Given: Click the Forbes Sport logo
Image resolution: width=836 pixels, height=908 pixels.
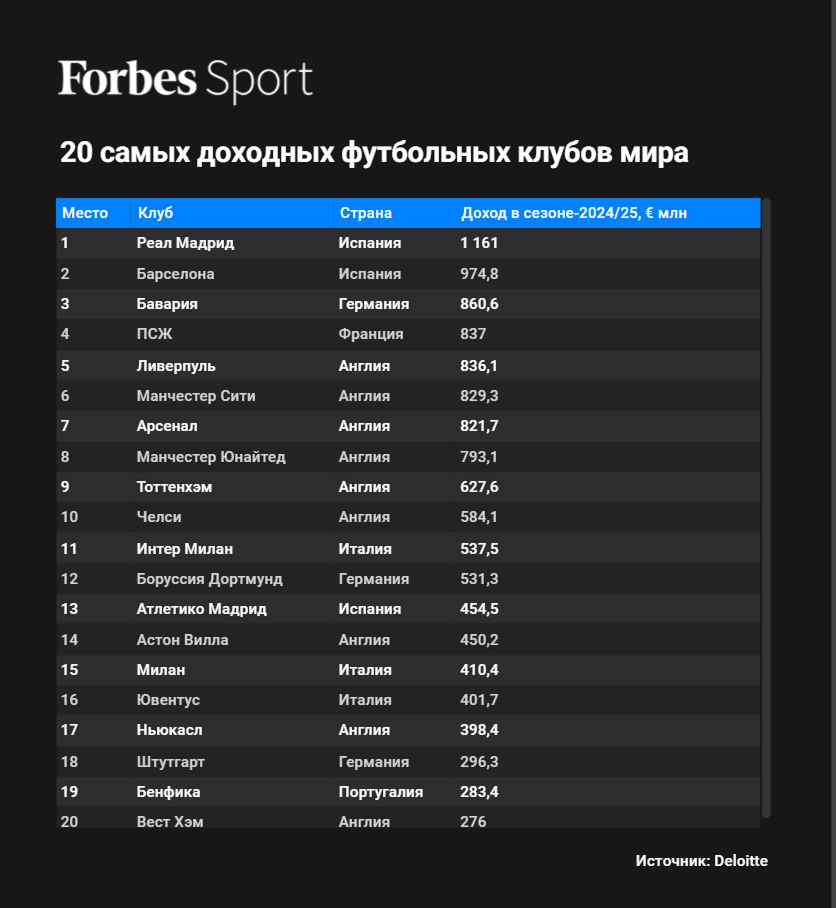Looking at the screenshot, I should tap(186, 80).
